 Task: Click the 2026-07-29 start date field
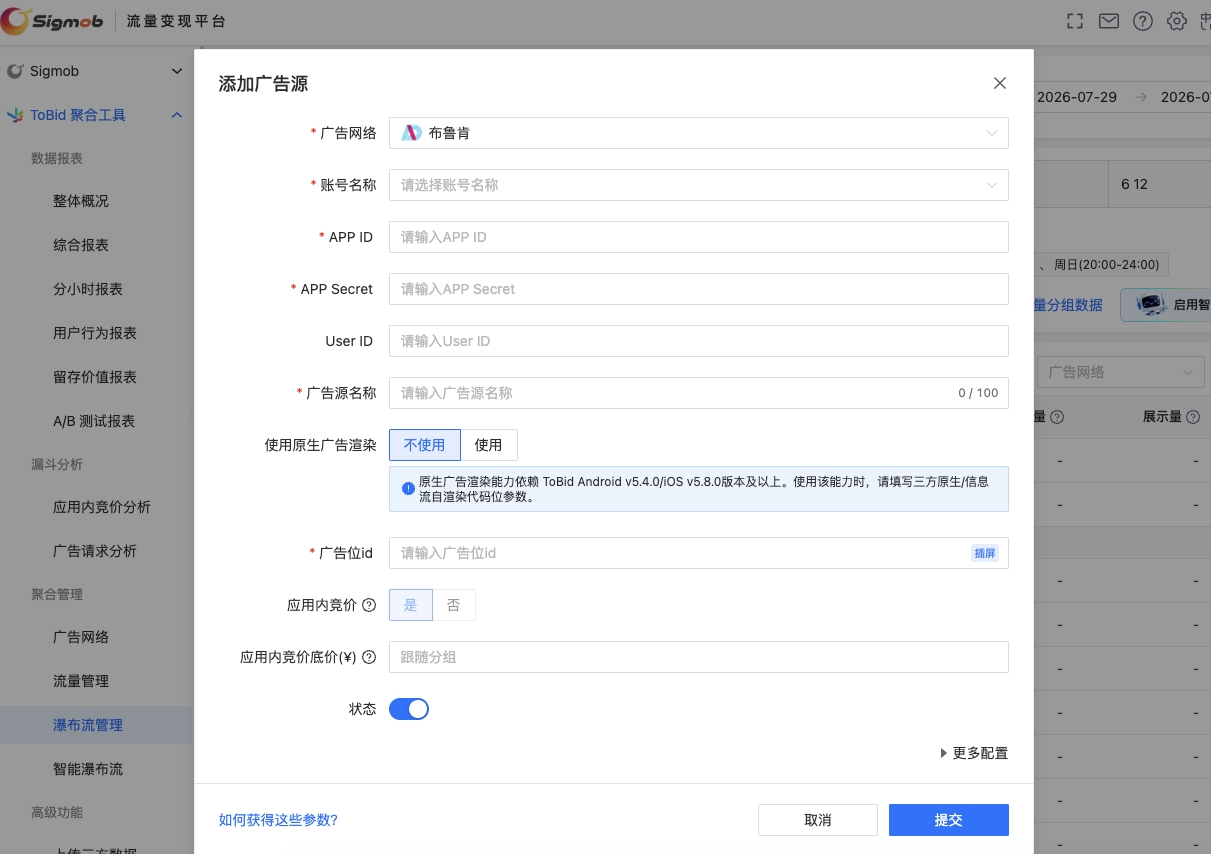[x=1076, y=97]
